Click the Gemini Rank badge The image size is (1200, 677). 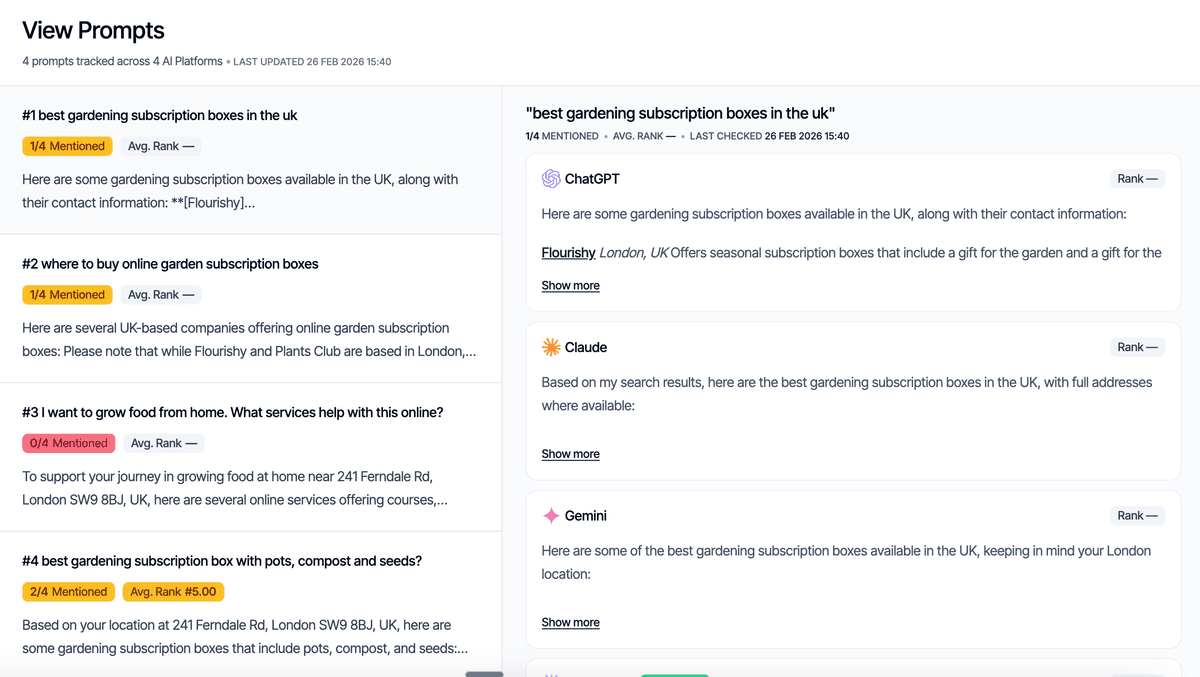(x=1137, y=516)
